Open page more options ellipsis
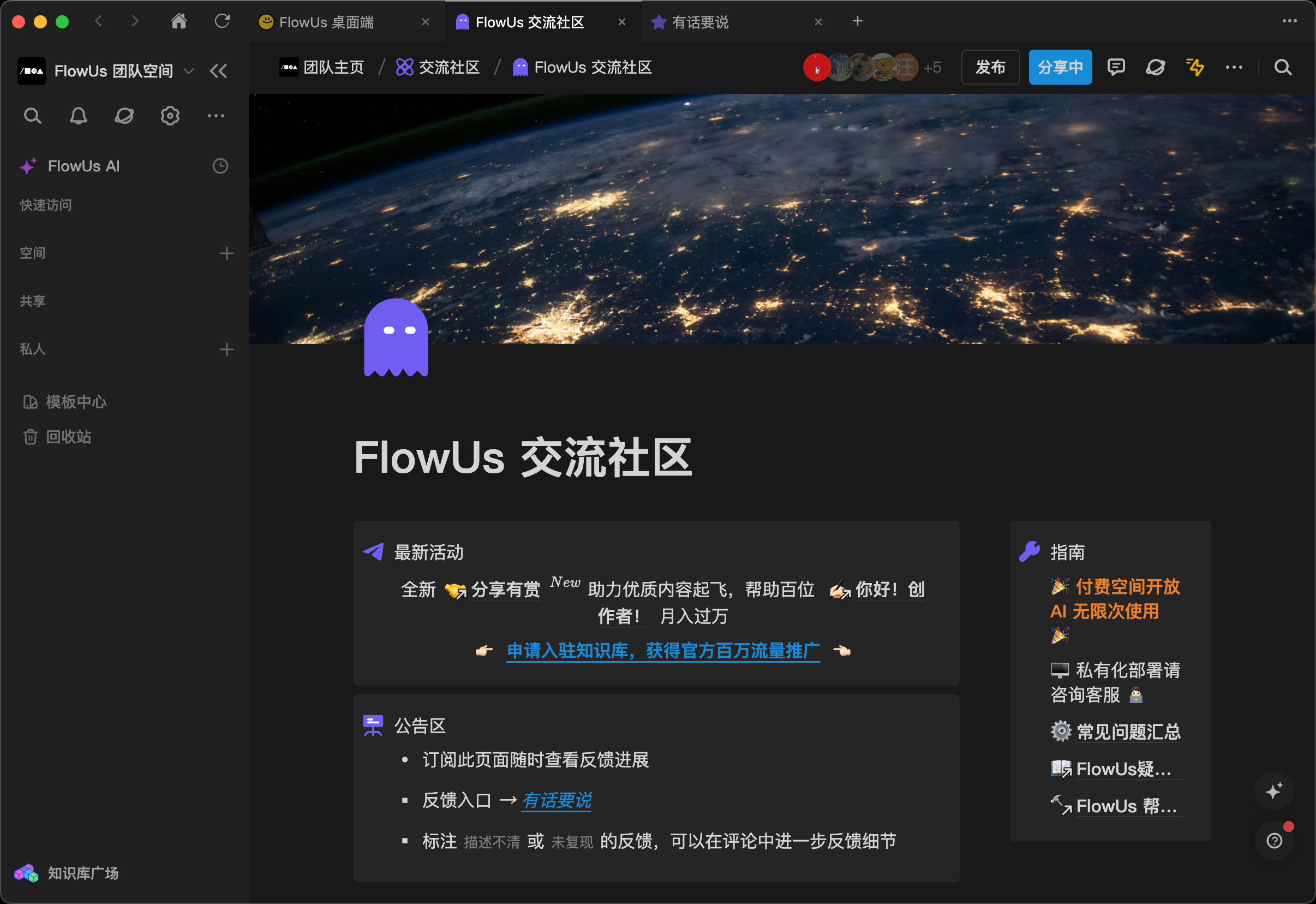 (x=1234, y=67)
